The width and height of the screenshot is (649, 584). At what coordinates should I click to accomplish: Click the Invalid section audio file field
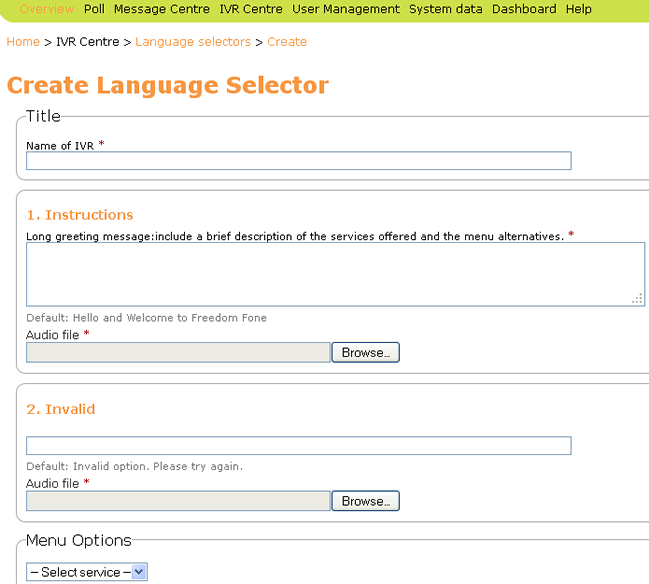coord(178,501)
